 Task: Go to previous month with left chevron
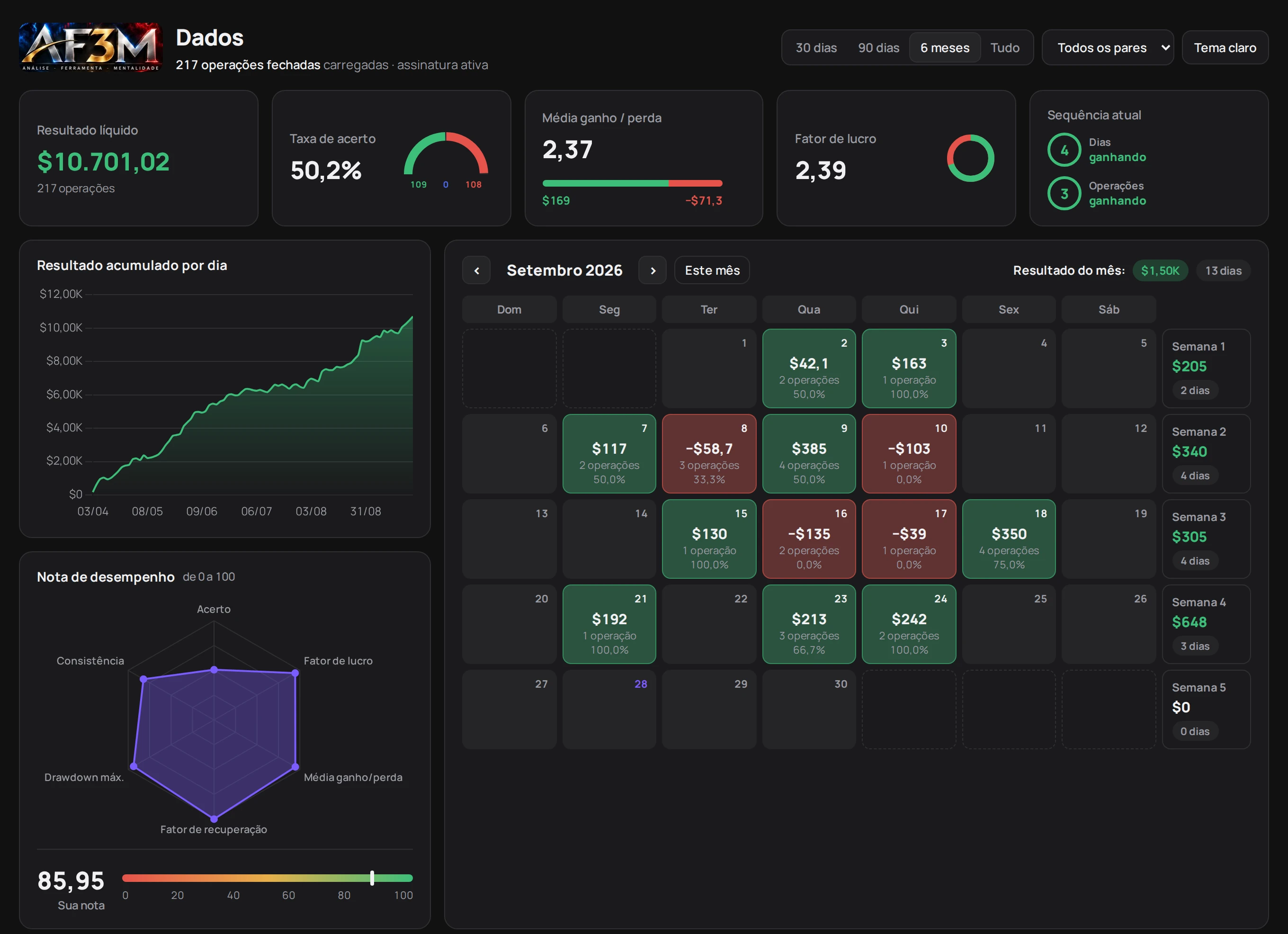click(476, 270)
